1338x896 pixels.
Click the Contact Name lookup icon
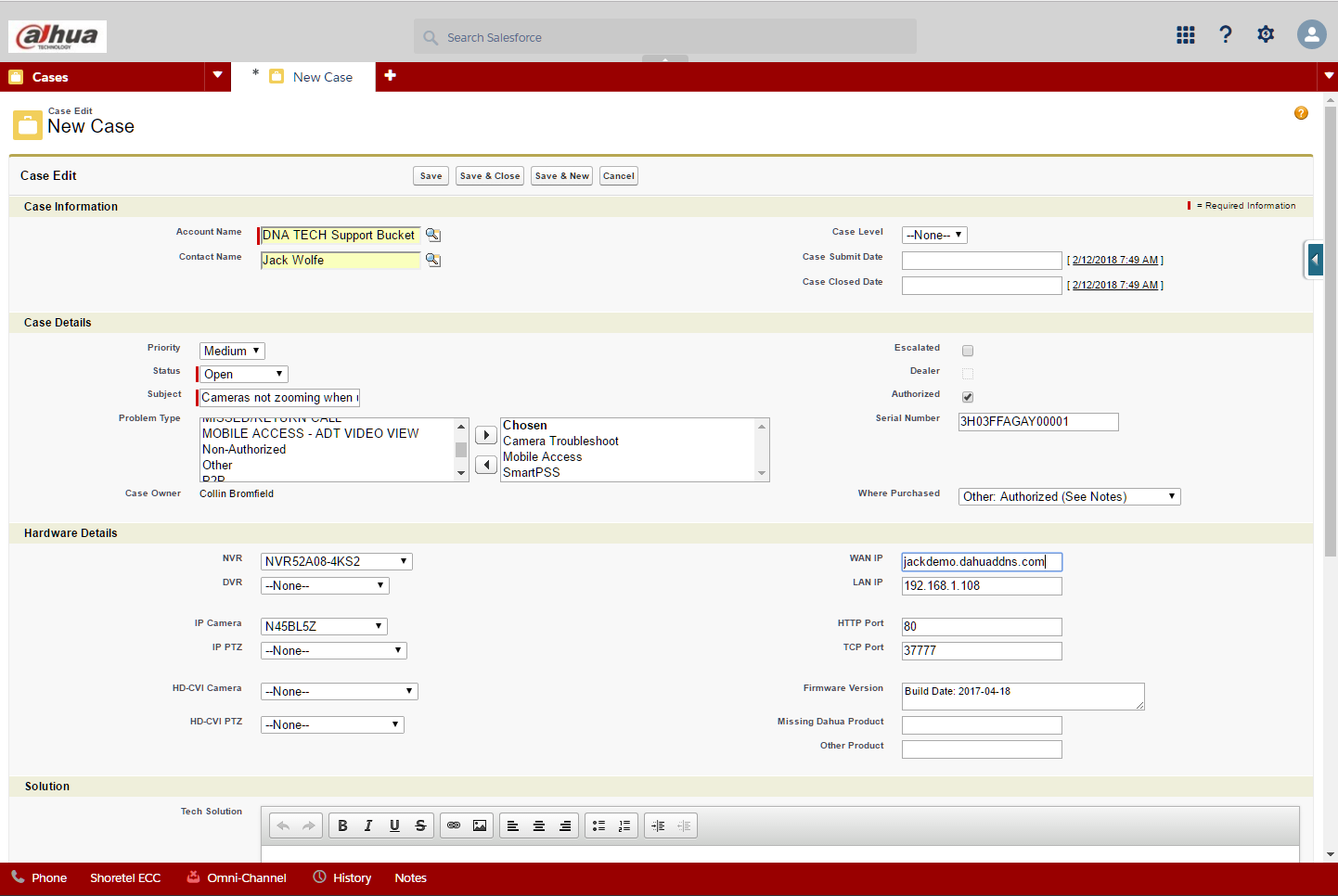click(432, 261)
